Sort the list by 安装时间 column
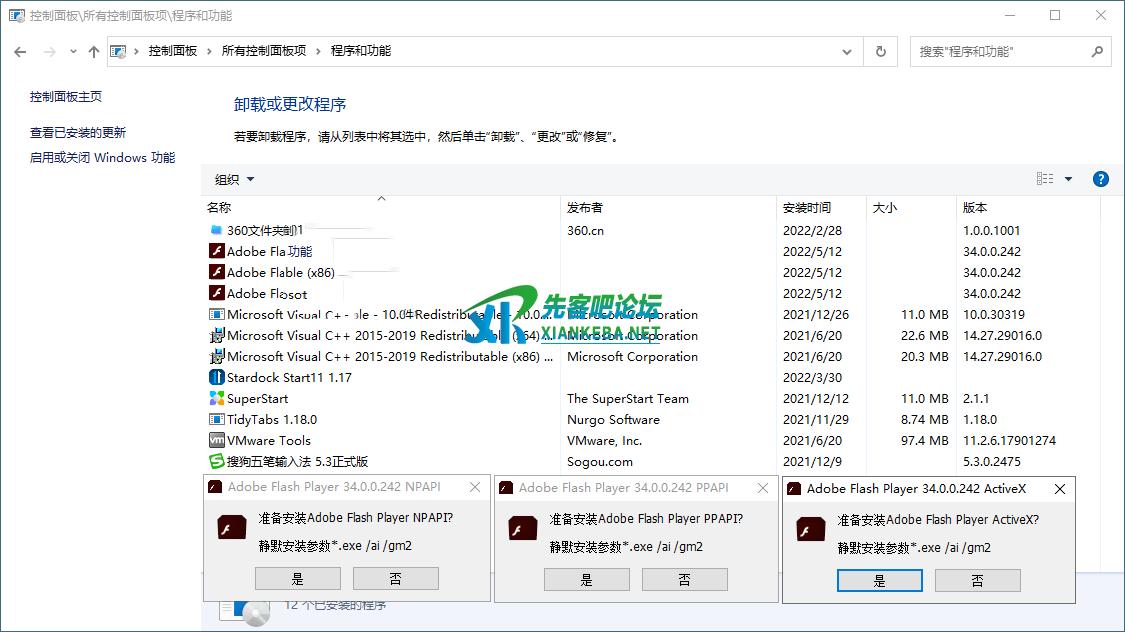This screenshot has height=632, width=1125. tap(807, 208)
